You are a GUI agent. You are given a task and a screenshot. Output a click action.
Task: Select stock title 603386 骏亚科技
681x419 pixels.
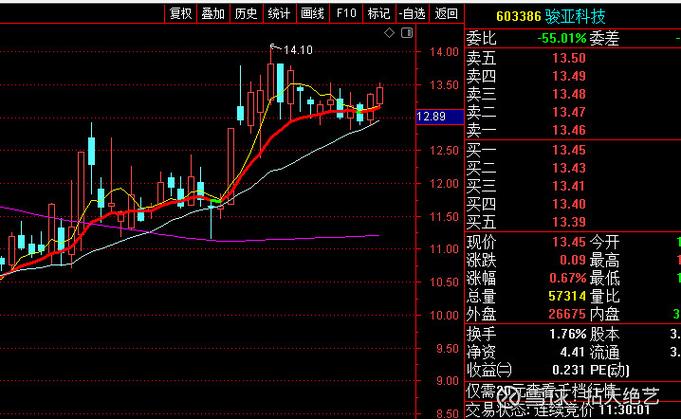click(x=551, y=16)
